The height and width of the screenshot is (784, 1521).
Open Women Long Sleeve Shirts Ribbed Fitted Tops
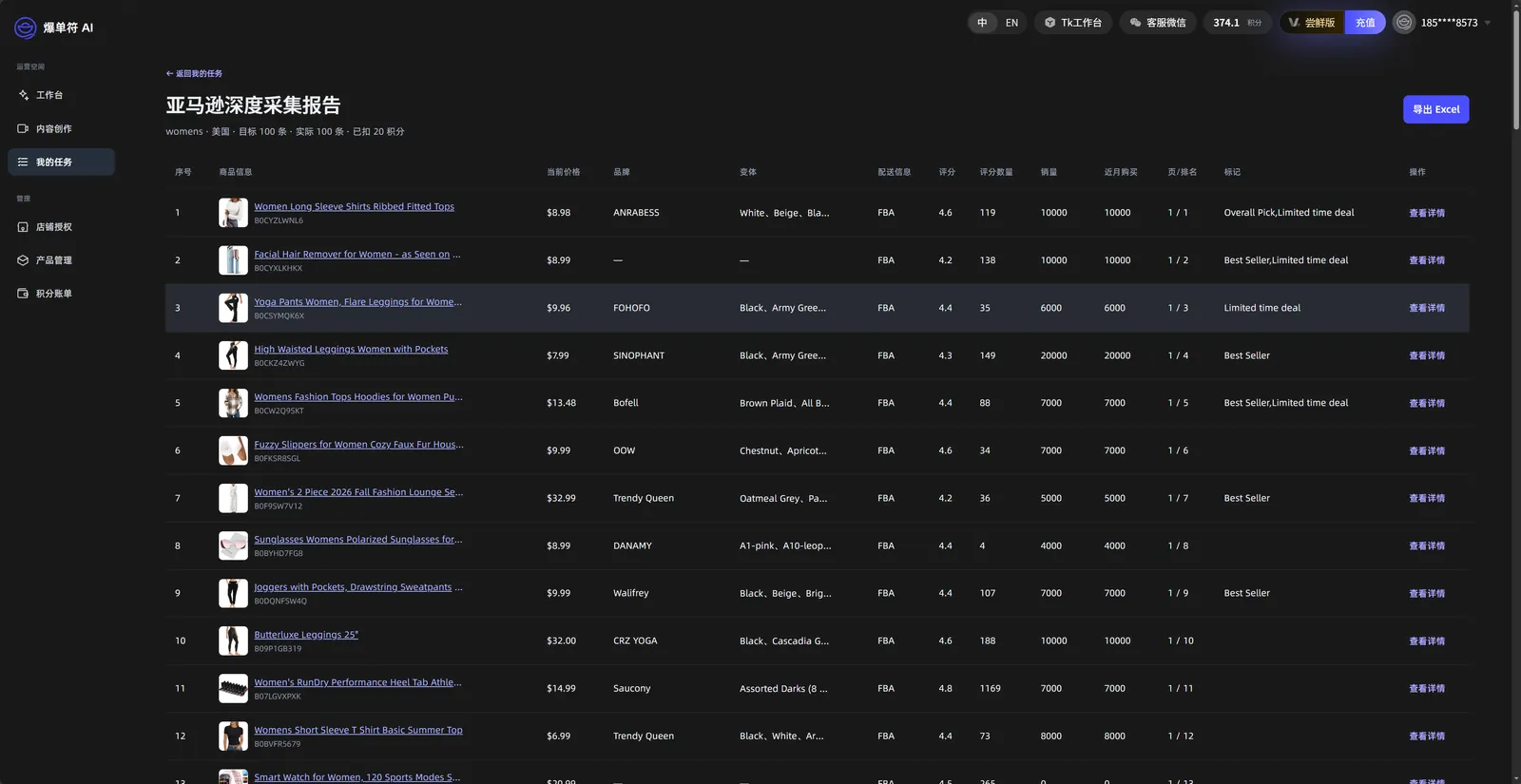point(354,206)
